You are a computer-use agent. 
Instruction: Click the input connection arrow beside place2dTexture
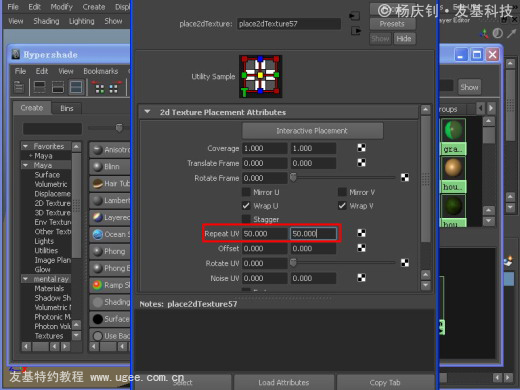tap(354, 16)
